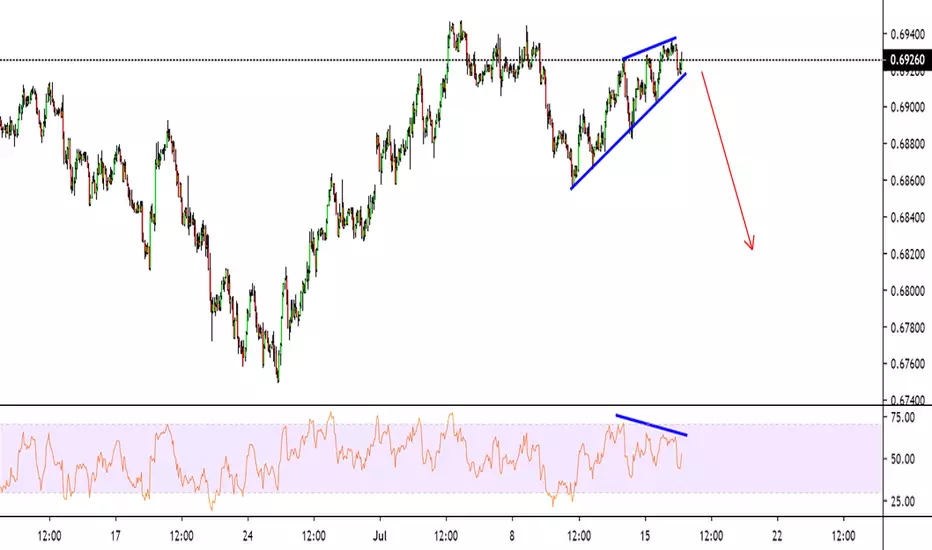Click the 0.67600 price axis label
The height and width of the screenshot is (550, 932).
coord(907,364)
